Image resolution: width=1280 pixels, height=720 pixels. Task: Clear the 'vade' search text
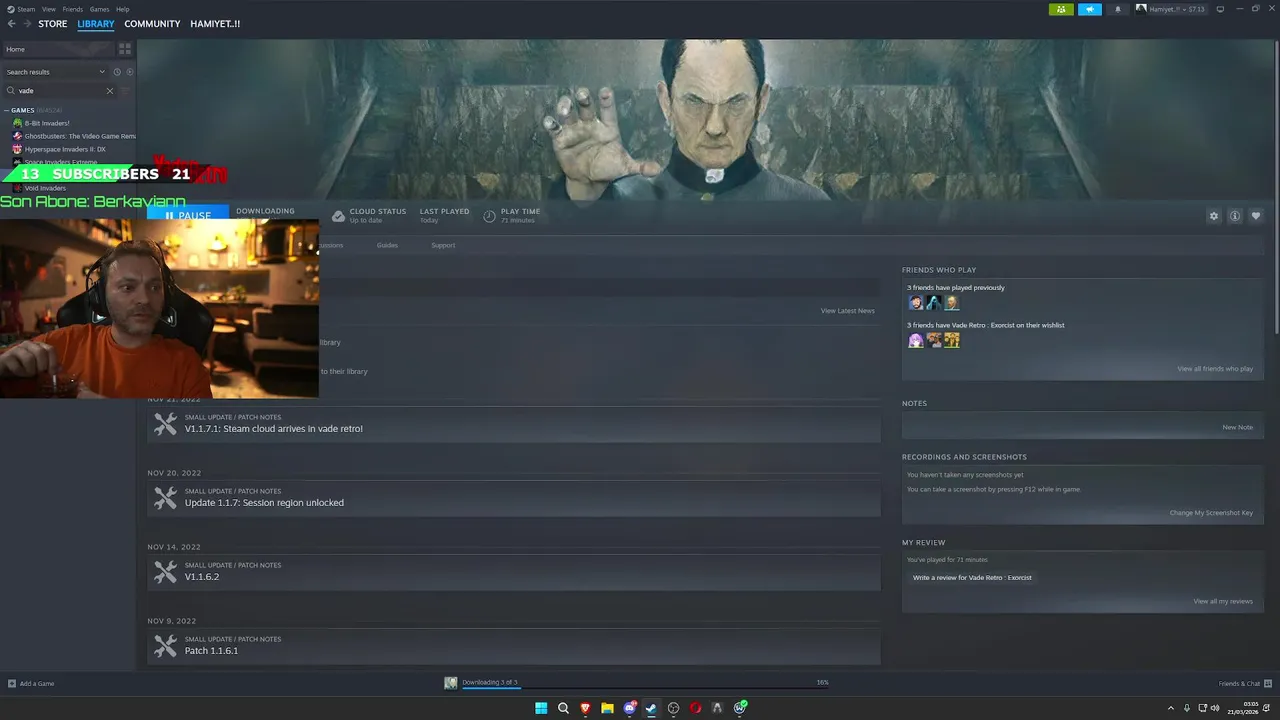[x=110, y=91]
